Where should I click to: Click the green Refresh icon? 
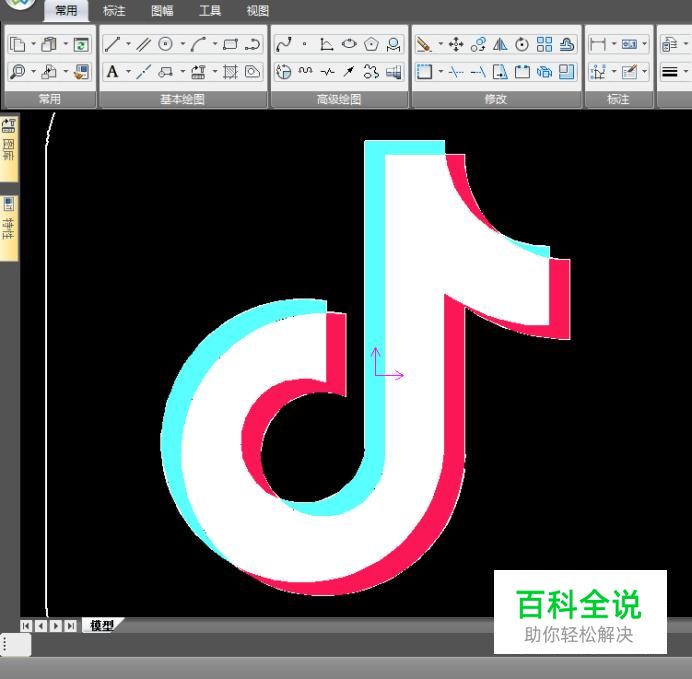click(81, 45)
